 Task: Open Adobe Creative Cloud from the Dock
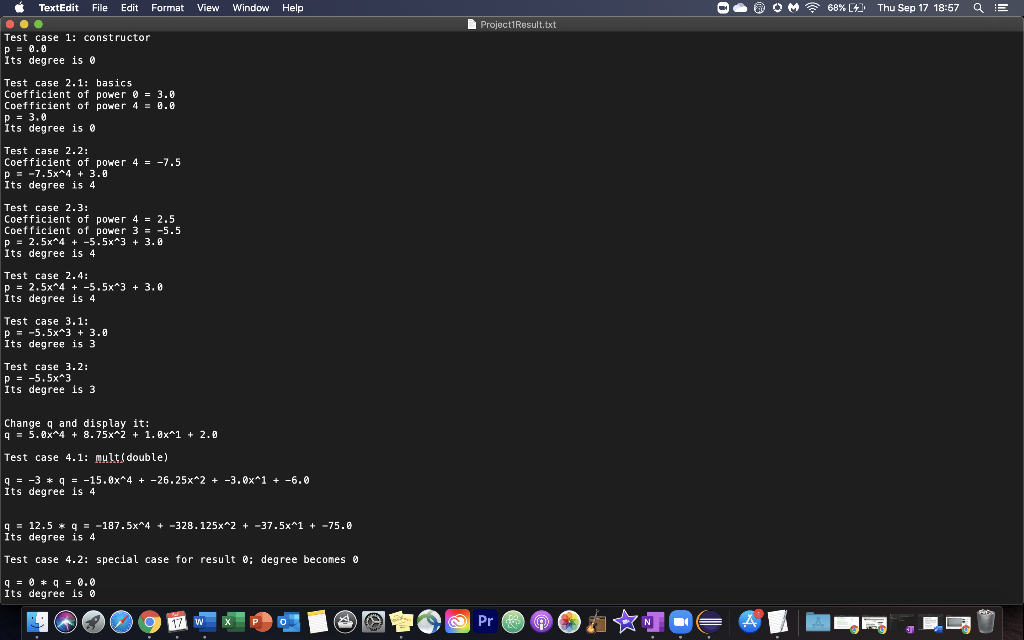coord(457,622)
